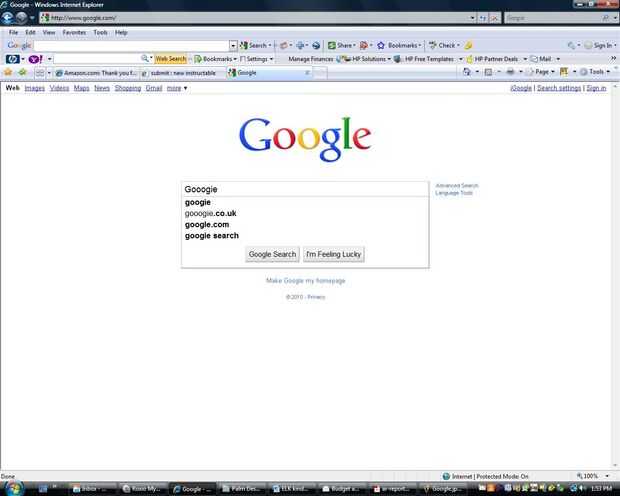Click the Gmail link

pyautogui.click(x=154, y=88)
